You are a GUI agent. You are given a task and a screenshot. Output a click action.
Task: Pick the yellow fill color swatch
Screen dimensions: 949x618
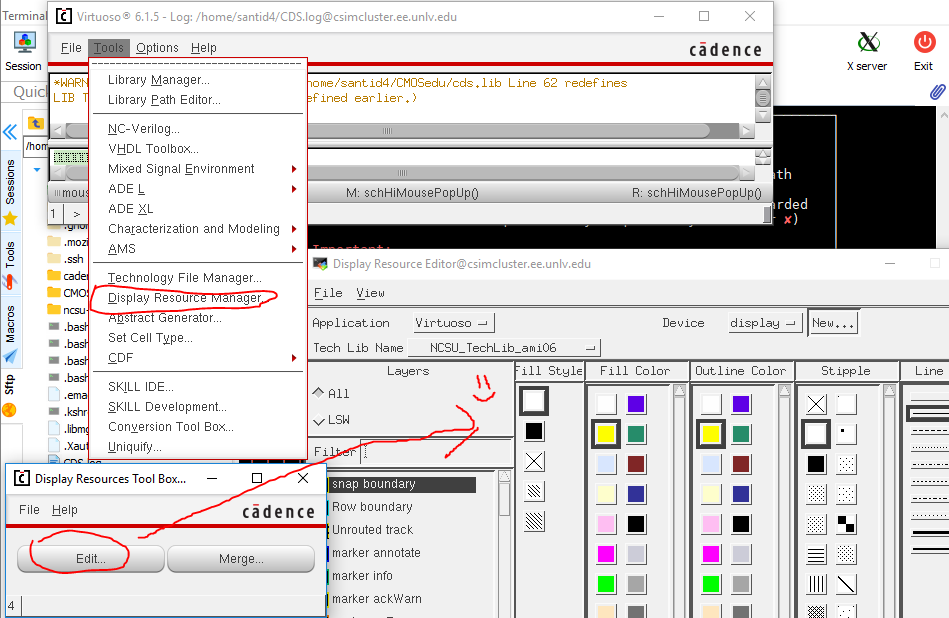tap(606, 434)
